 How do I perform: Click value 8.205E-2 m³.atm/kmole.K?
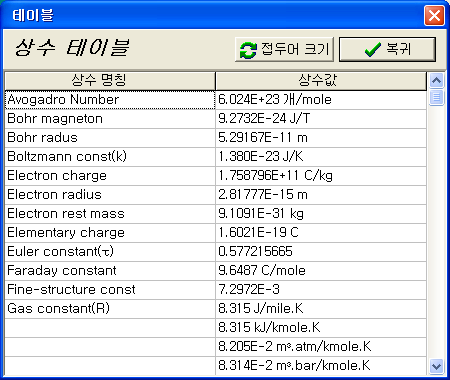pyautogui.click(x=321, y=347)
